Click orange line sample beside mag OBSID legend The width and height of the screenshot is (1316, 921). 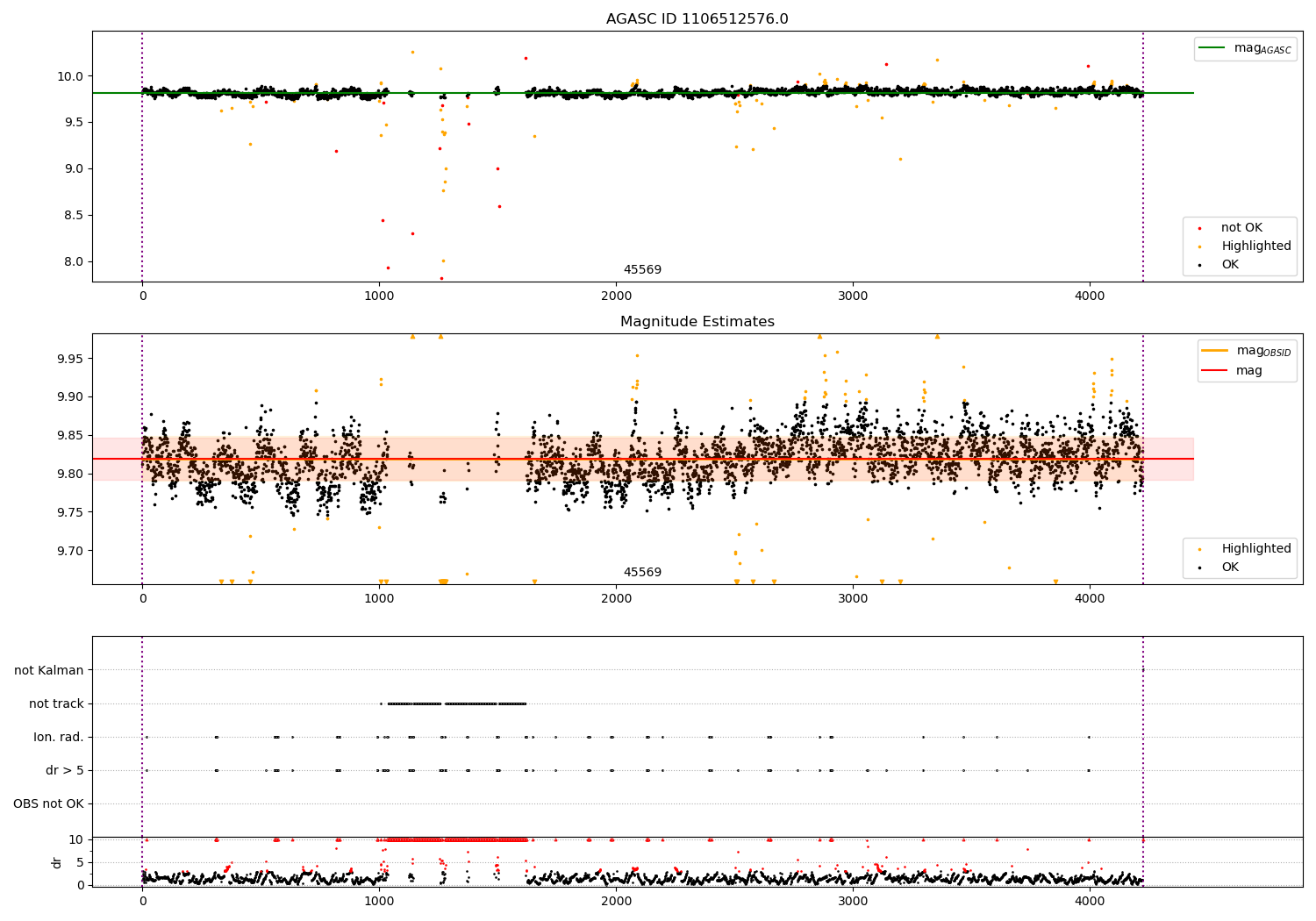1214,351
